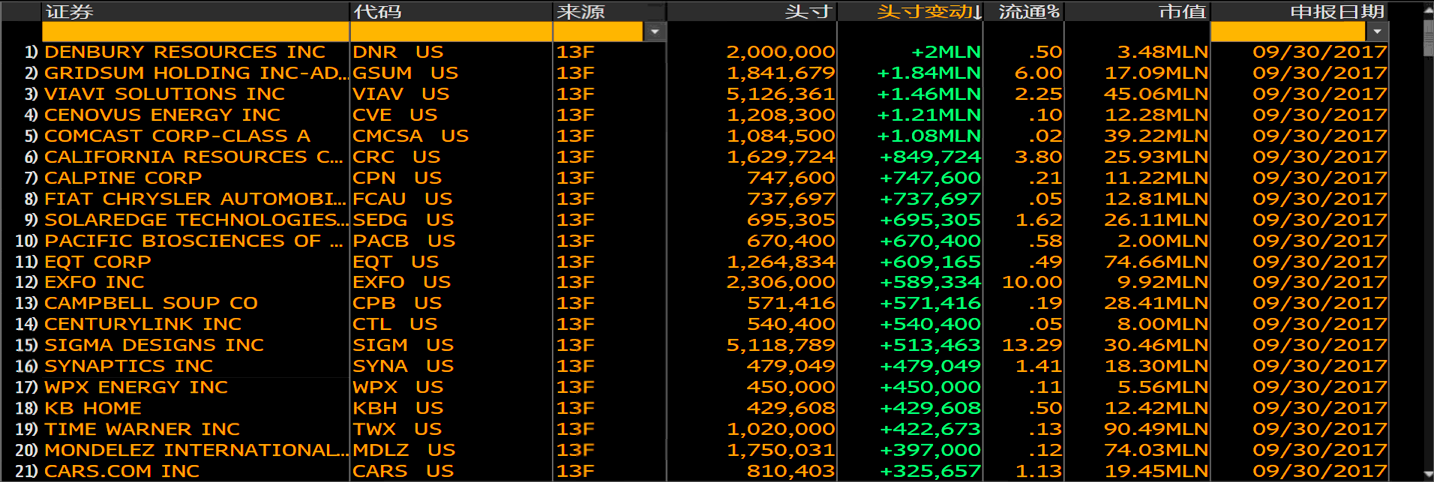Click position change +849,724
The height and width of the screenshot is (482, 1434).
[931, 157]
